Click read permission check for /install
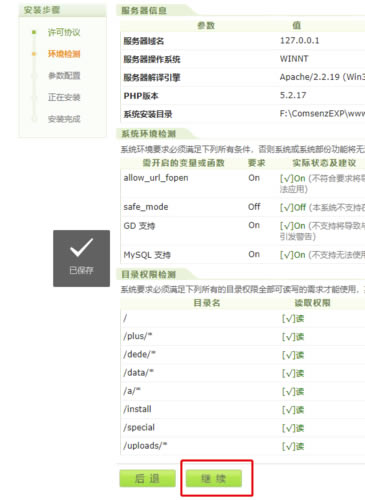Viewport: 365px width, 500px height. coord(293,410)
